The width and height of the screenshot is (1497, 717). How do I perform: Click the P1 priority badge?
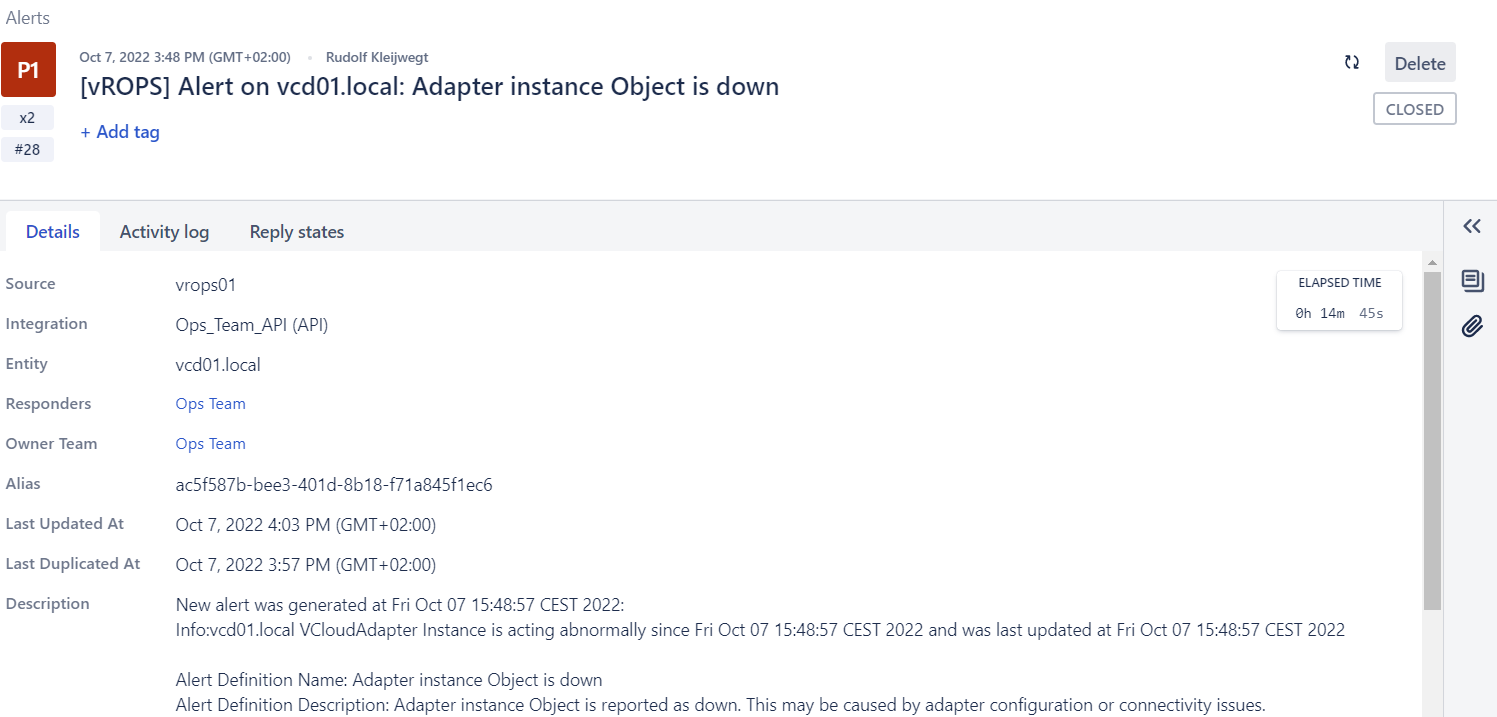tap(28, 69)
